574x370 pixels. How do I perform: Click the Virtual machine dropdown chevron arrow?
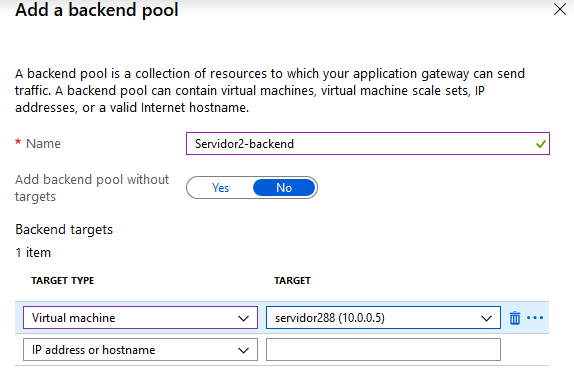tap(243, 318)
